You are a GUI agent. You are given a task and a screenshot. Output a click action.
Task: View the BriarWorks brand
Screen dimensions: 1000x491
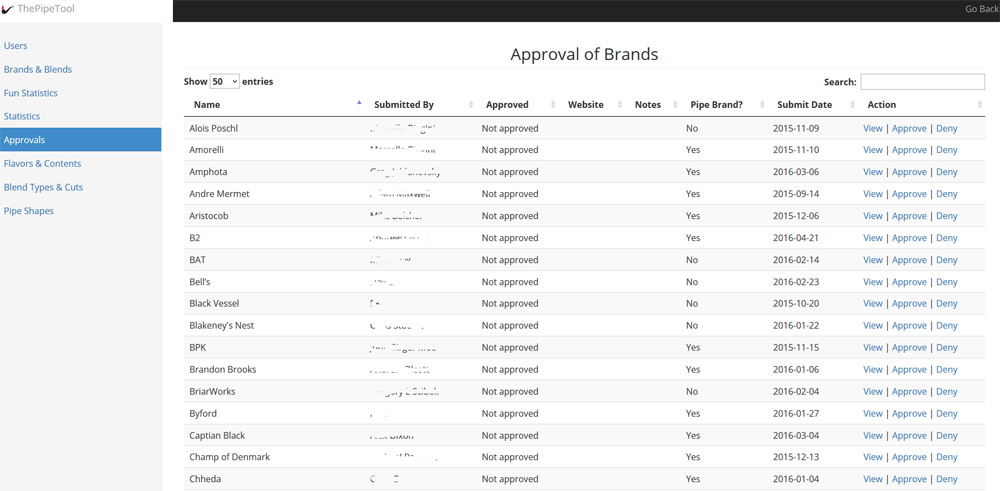[872, 392]
